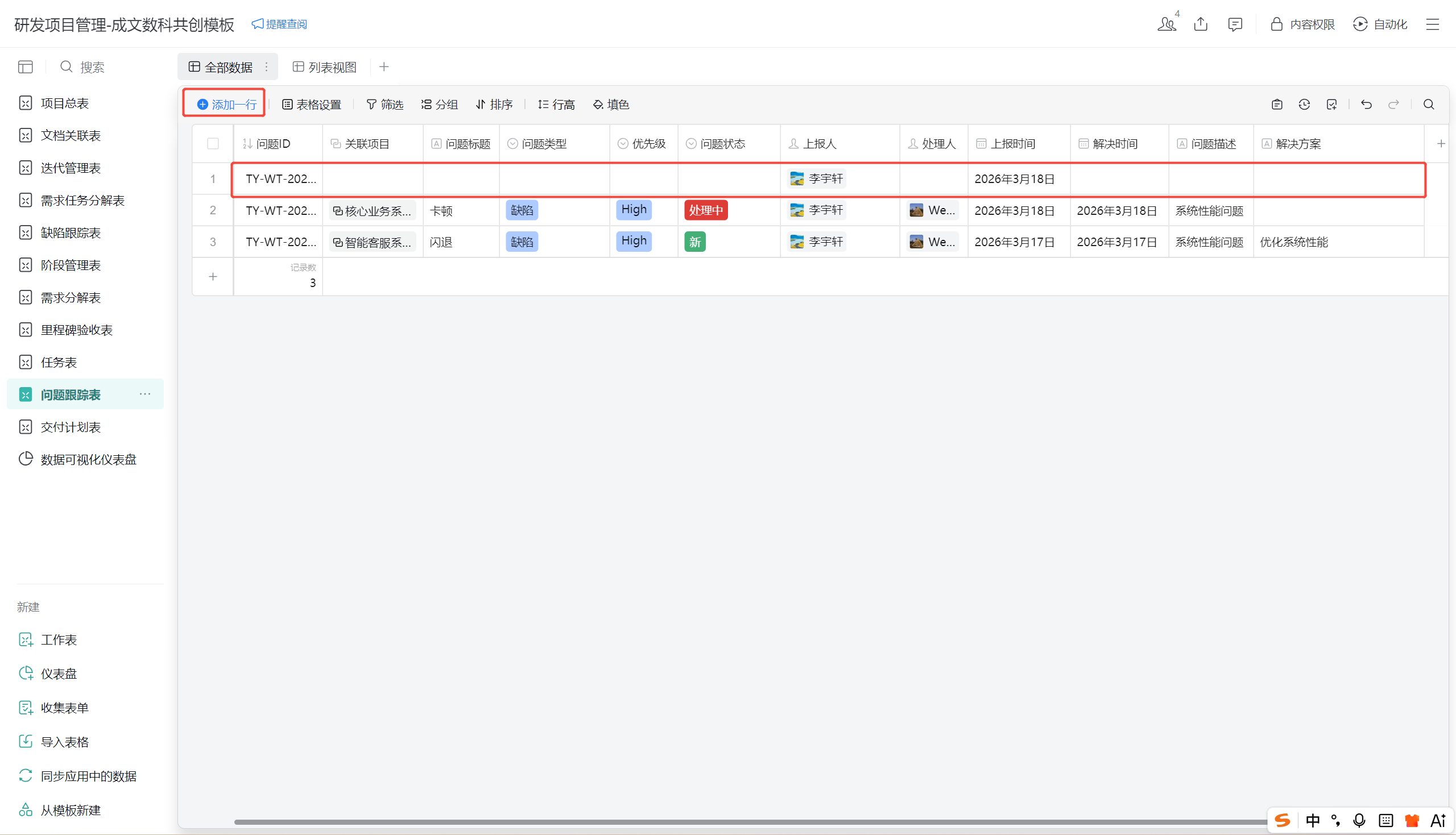
Task: Switch to the 列表视图 tab
Action: tap(325, 67)
